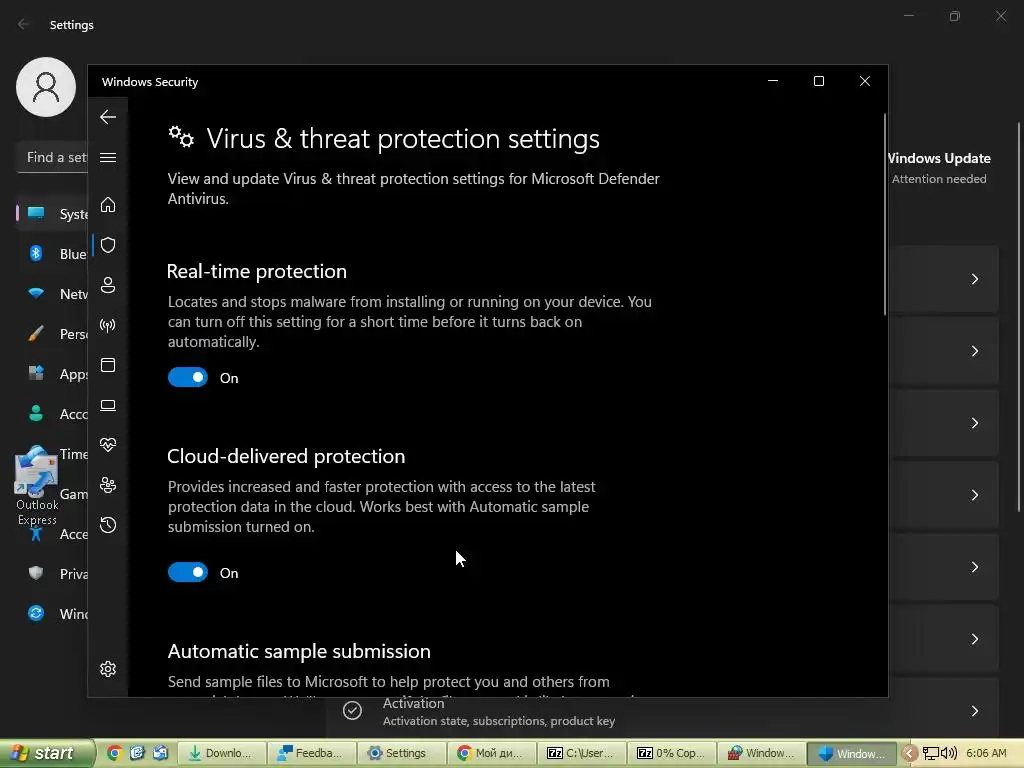Open Firewall & network protection antenna icon

(108, 325)
